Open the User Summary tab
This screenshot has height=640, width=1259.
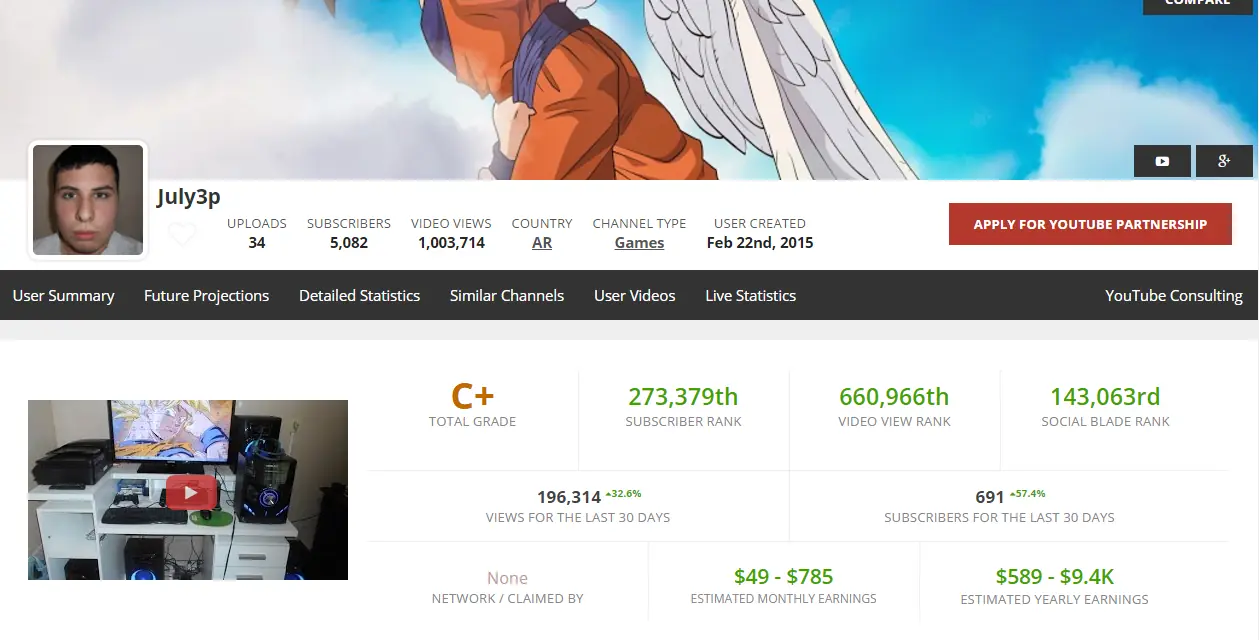63,295
